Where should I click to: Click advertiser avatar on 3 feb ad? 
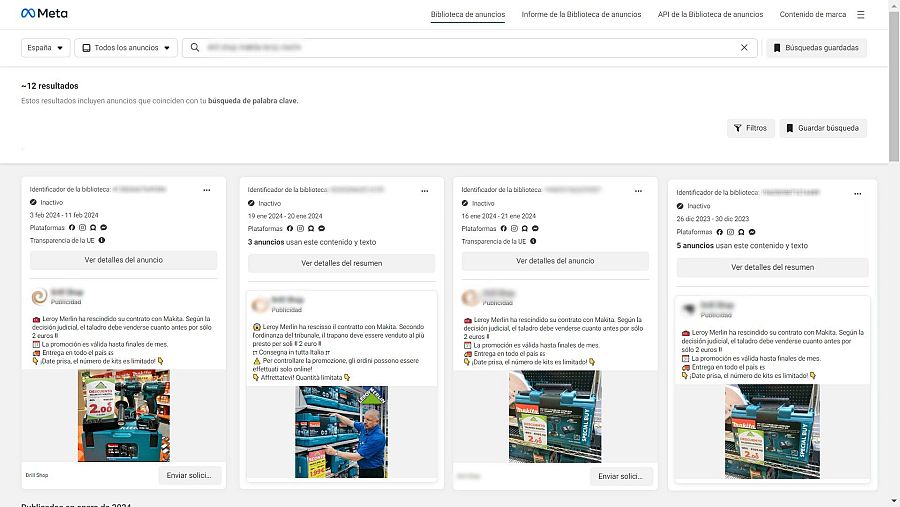tap(39, 296)
